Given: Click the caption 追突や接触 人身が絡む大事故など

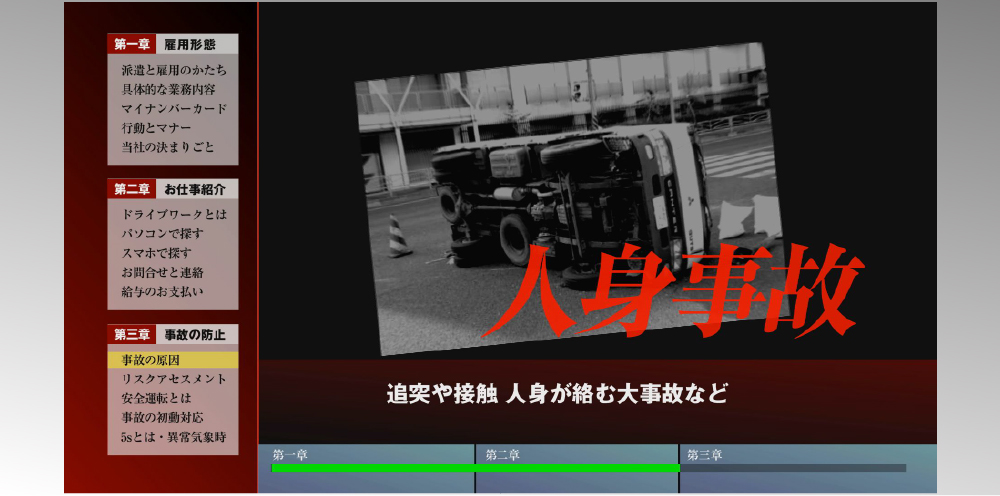Looking at the screenshot, I should tap(557, 393).
